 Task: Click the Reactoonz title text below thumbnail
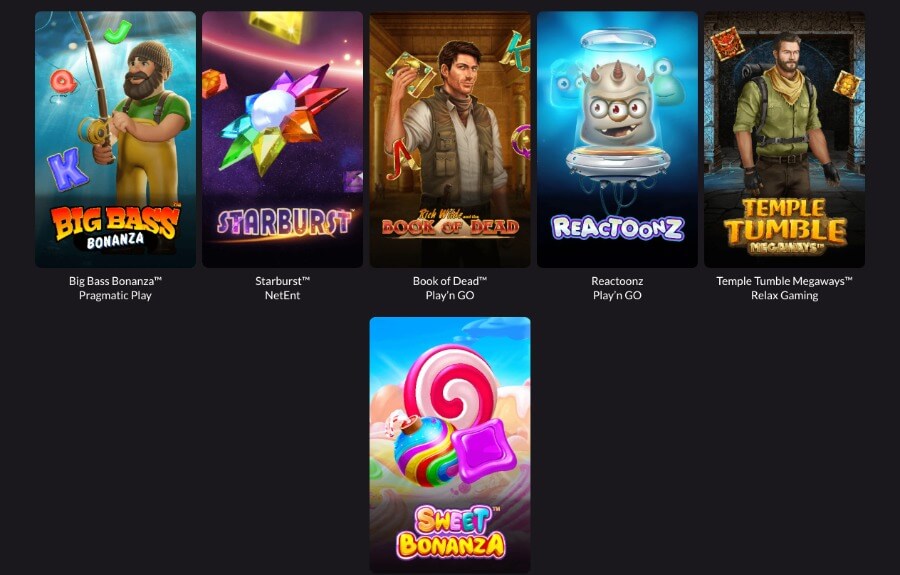pyautogui.click(x=618, y=281)
